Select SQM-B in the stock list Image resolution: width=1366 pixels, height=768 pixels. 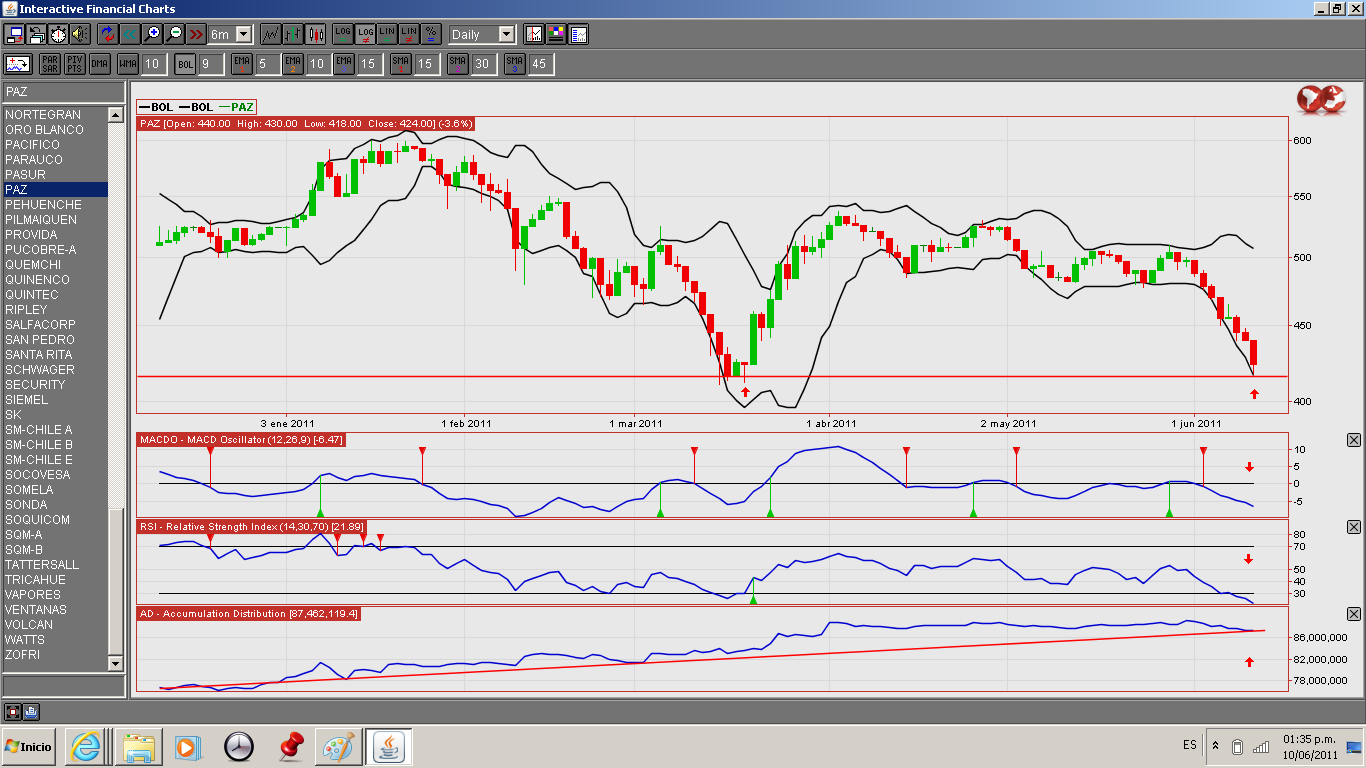[x=54, y=550]
